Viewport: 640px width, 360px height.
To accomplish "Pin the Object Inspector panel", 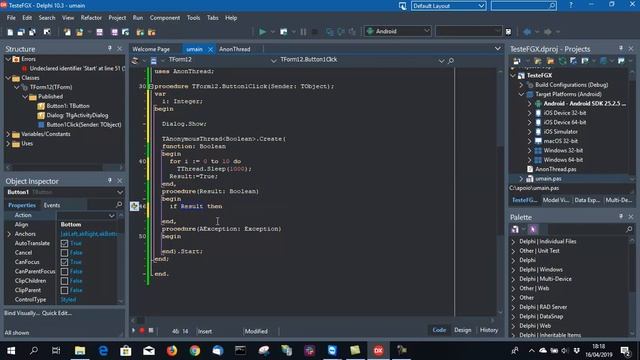I will tap(109, 180).
